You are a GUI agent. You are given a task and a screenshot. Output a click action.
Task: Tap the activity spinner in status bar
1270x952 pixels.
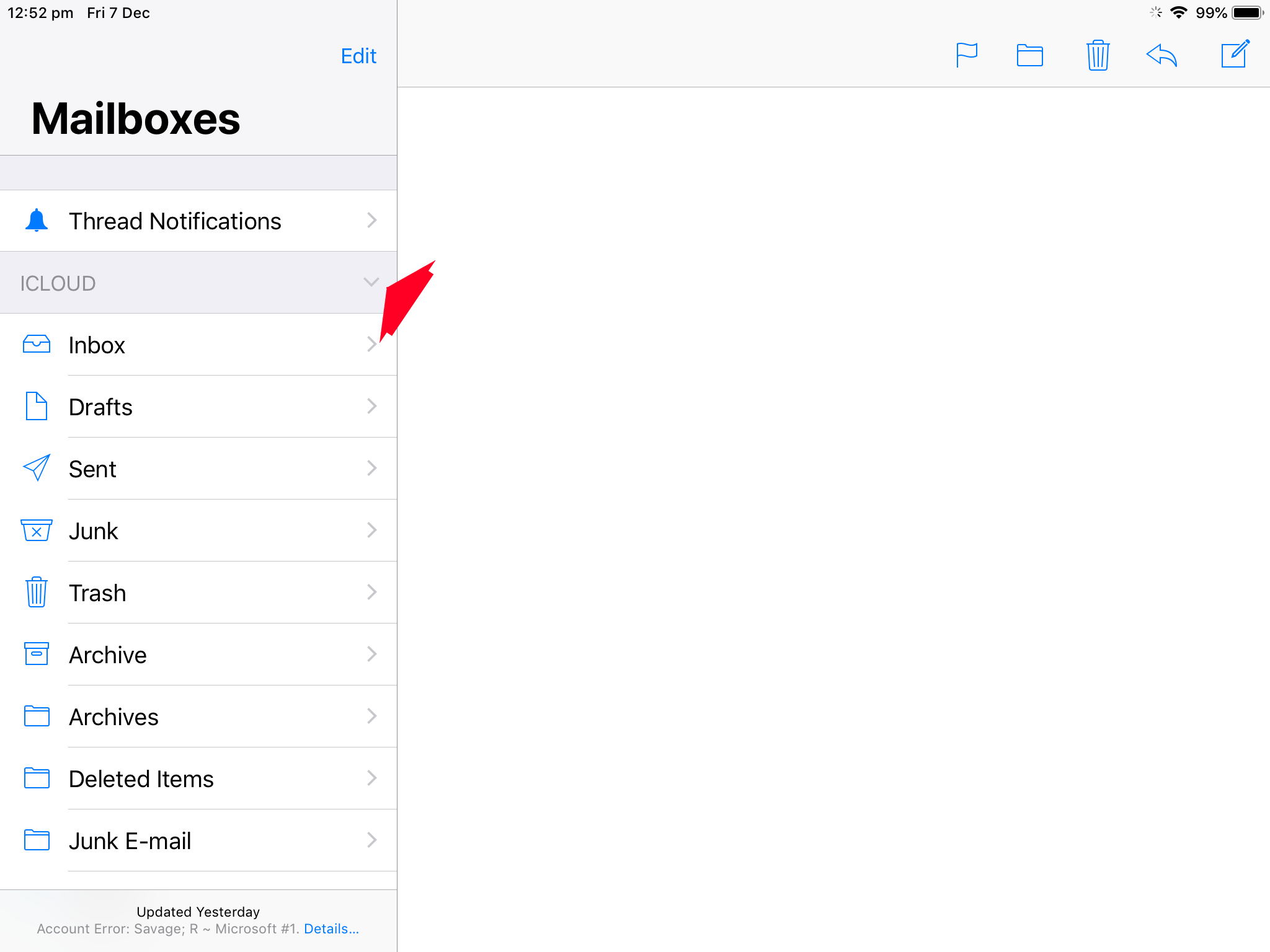click(x=1155, y=12)
